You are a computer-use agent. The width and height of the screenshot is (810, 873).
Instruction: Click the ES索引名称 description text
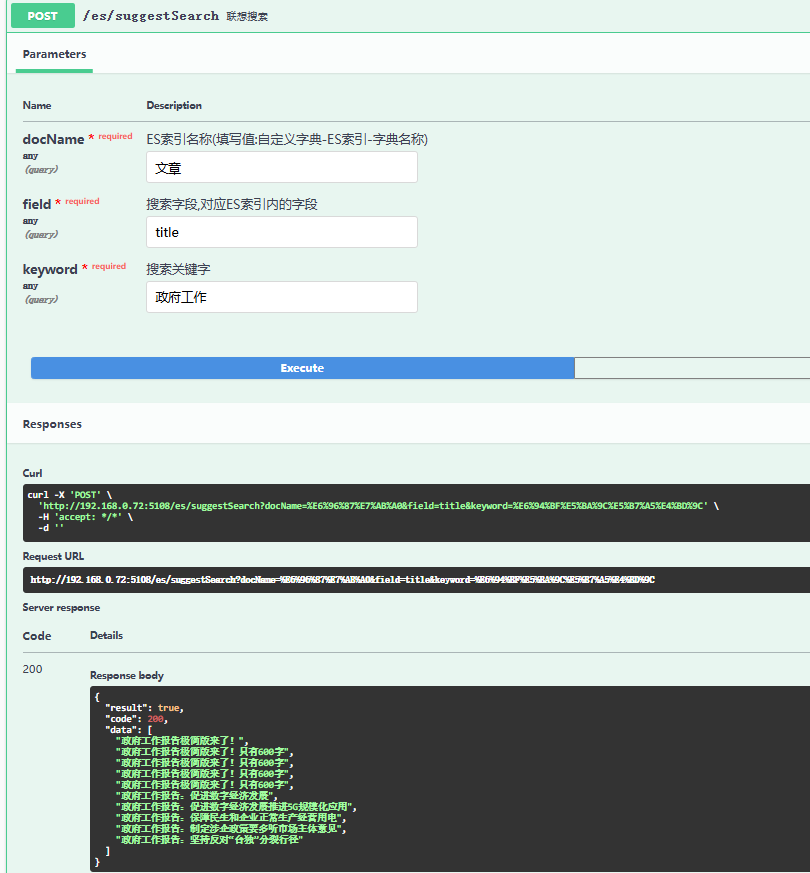(287, 139)
